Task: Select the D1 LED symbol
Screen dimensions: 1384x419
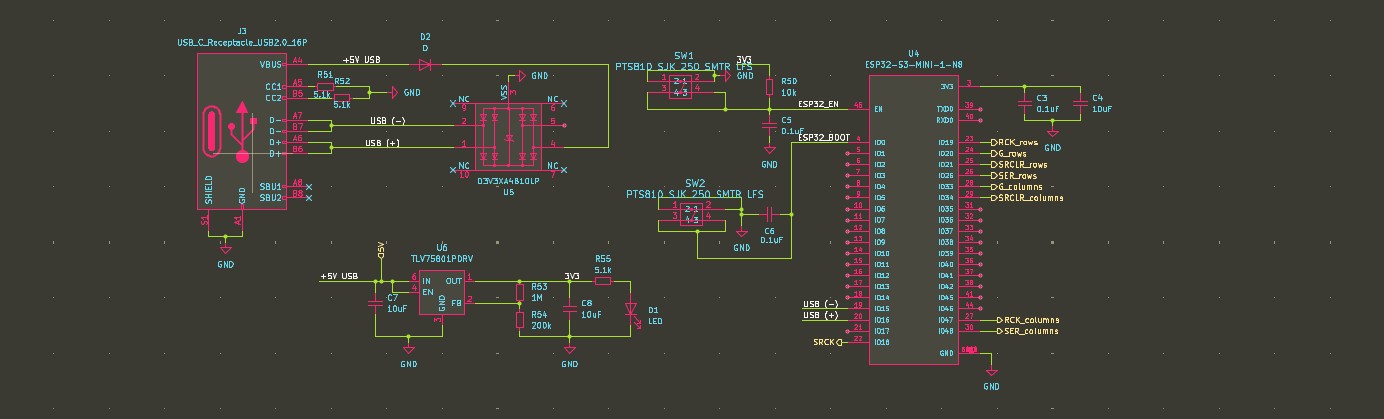Action: point(631,309)
